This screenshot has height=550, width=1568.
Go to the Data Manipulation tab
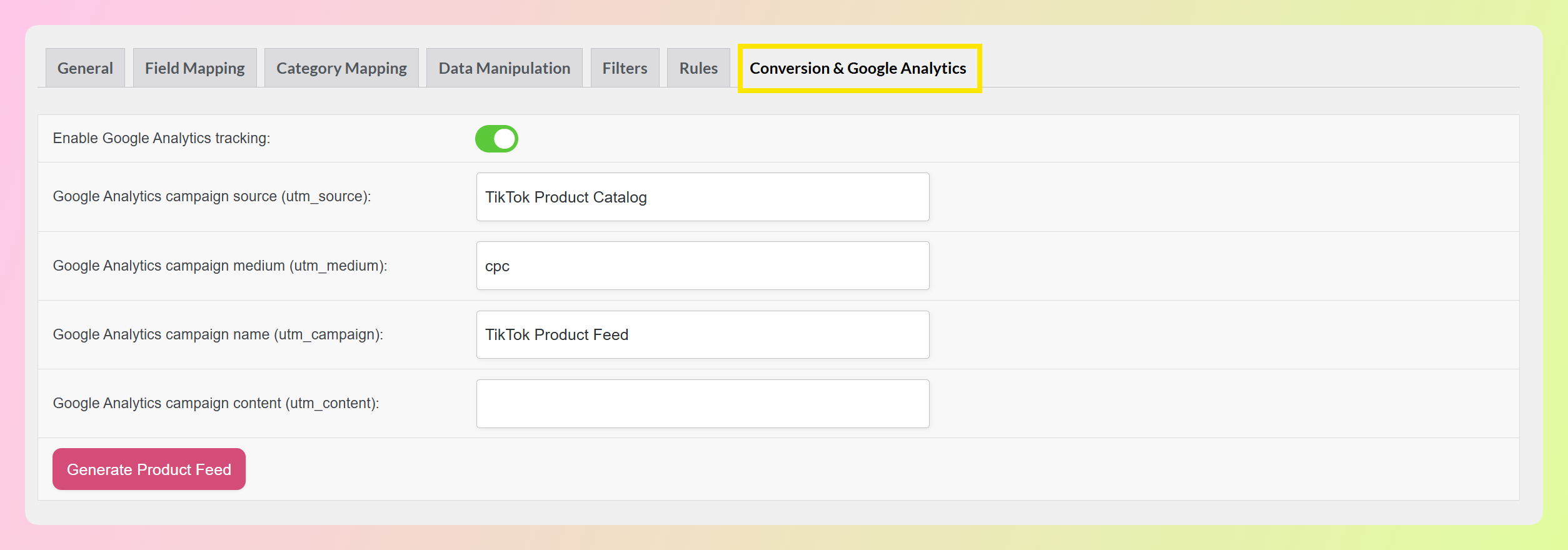point(504,68)
